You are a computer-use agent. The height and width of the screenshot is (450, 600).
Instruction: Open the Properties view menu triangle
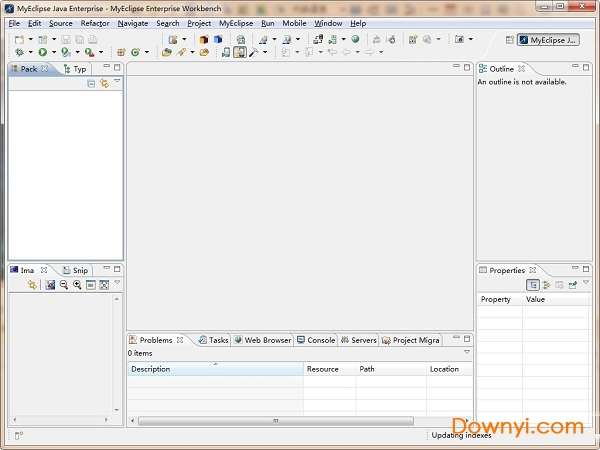tap(586, 283)
